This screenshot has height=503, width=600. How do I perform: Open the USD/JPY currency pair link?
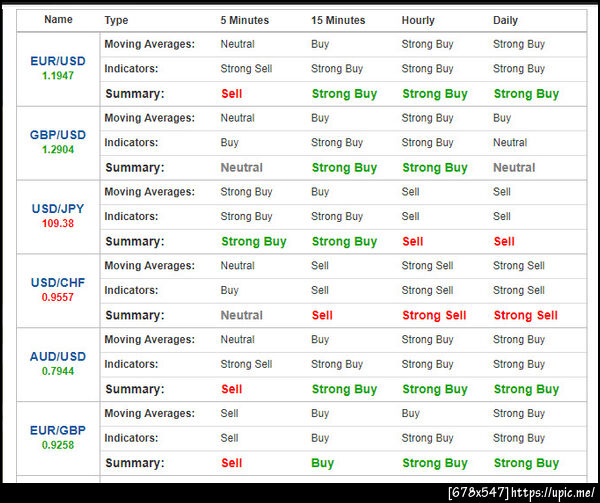[x=58, y=209]
